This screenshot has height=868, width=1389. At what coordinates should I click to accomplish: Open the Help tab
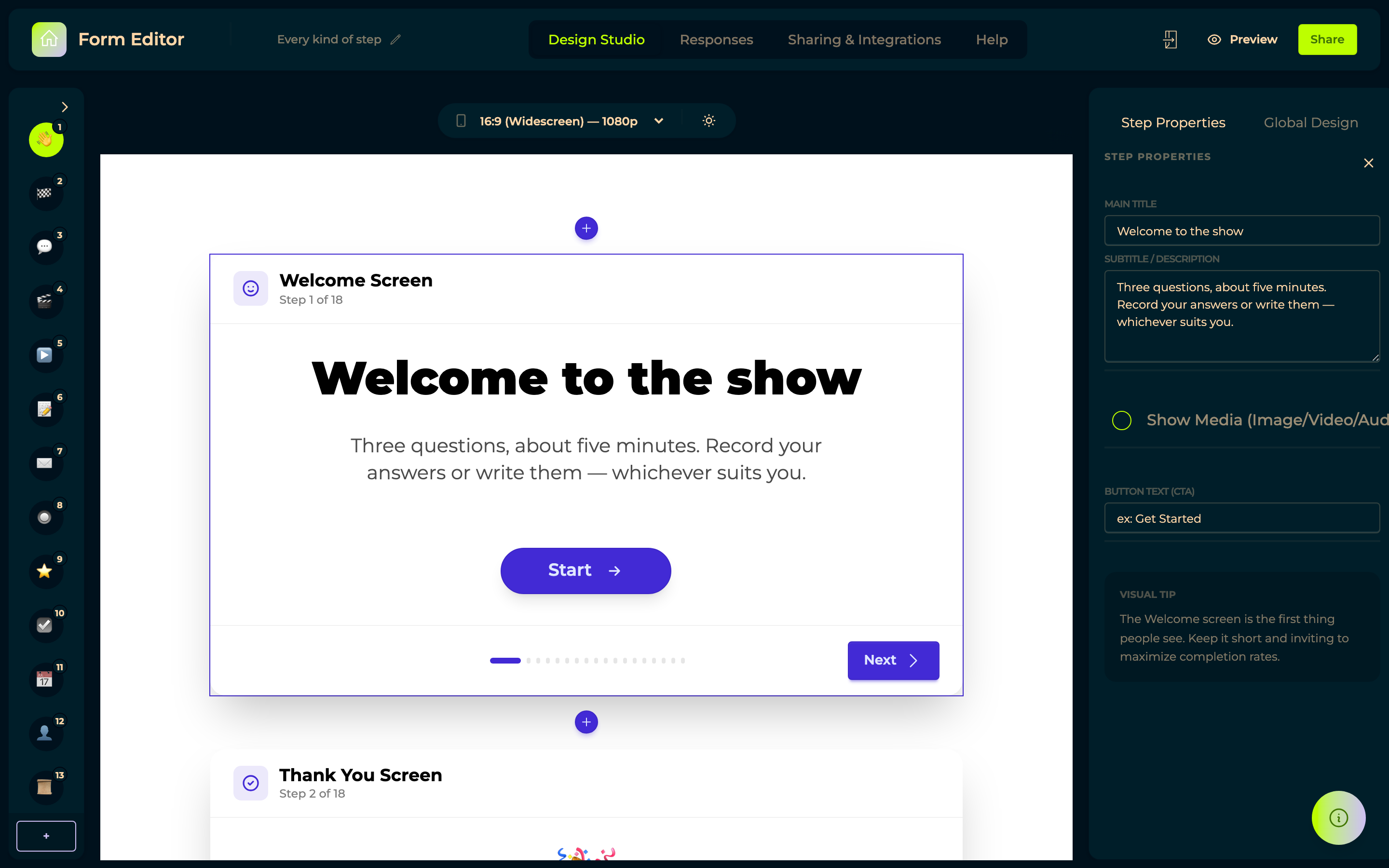(992, 40)
